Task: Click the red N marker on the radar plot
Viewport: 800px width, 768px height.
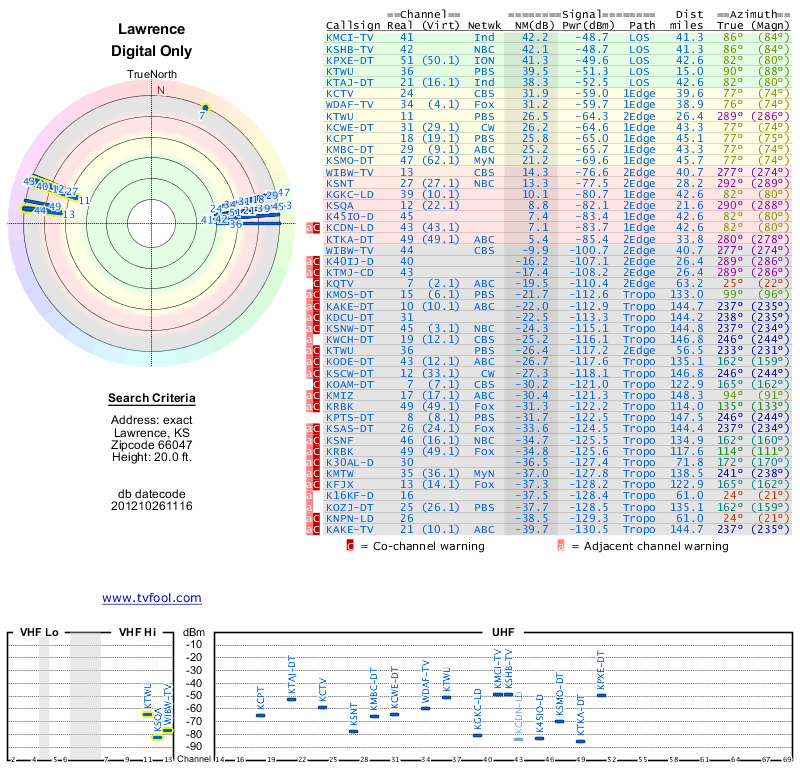Action: 161,90
